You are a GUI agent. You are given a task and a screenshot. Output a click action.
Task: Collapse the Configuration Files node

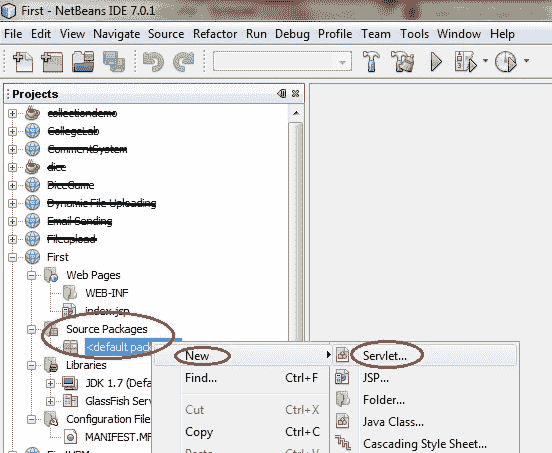click(31, 419)
